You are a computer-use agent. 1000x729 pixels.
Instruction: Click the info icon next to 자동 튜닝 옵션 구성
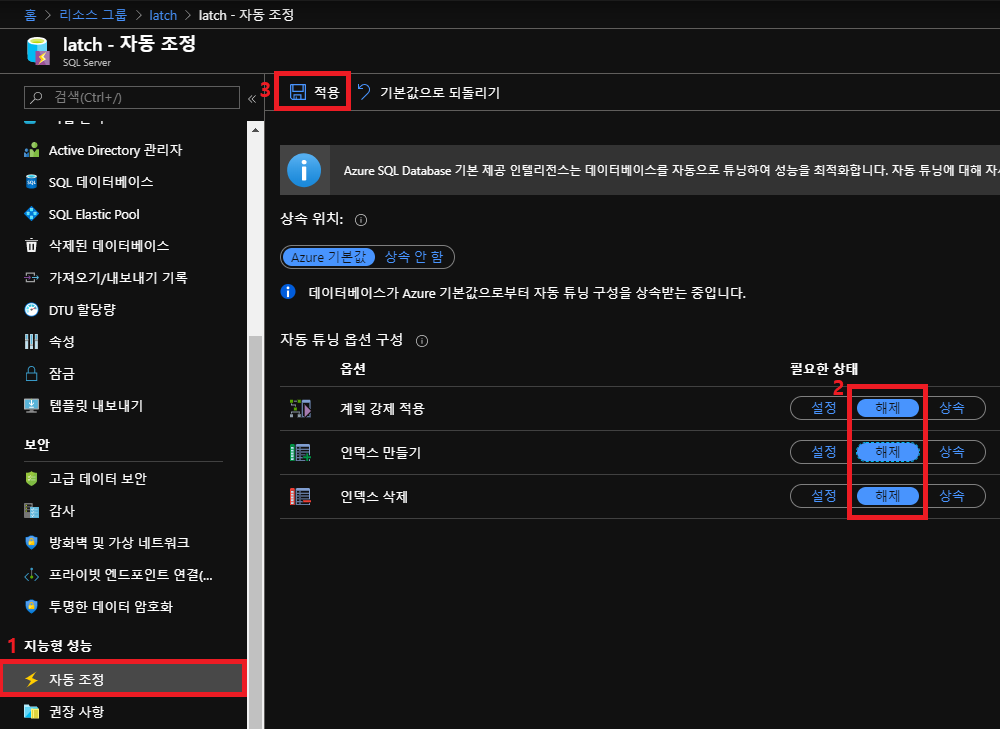422,341
